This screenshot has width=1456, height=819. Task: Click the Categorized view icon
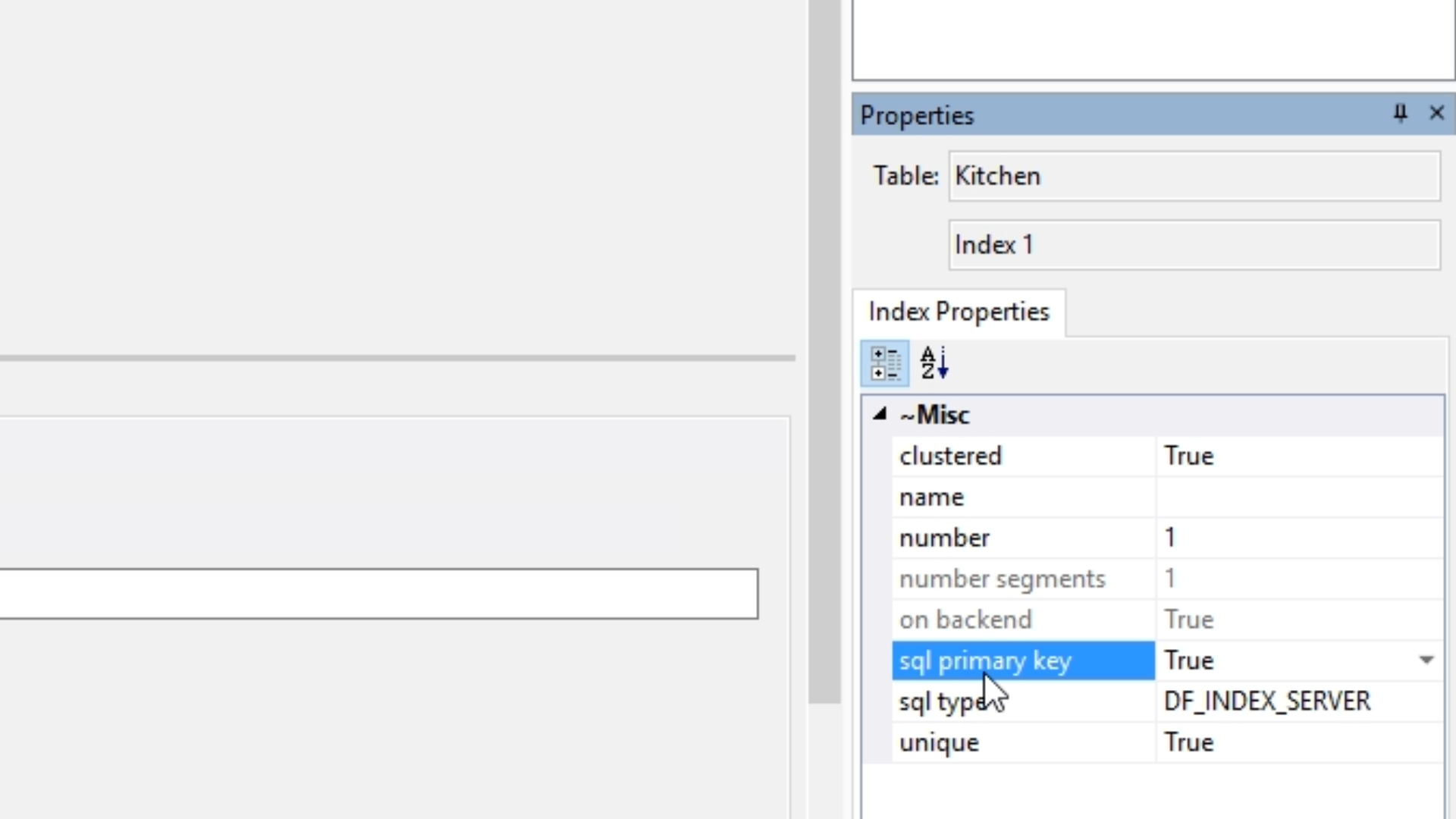pyautogui.click(x=884, y=363)
